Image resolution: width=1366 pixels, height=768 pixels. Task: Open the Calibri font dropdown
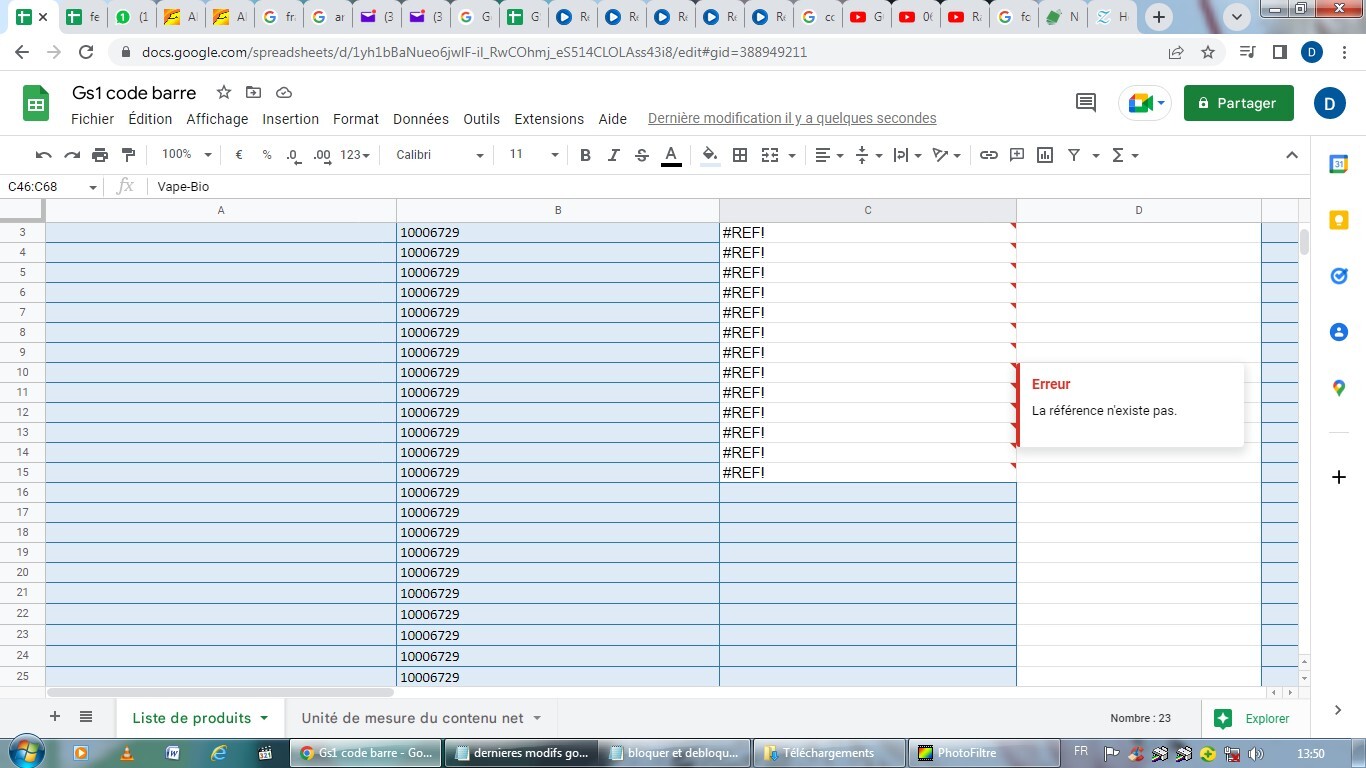tap(440, 155)
